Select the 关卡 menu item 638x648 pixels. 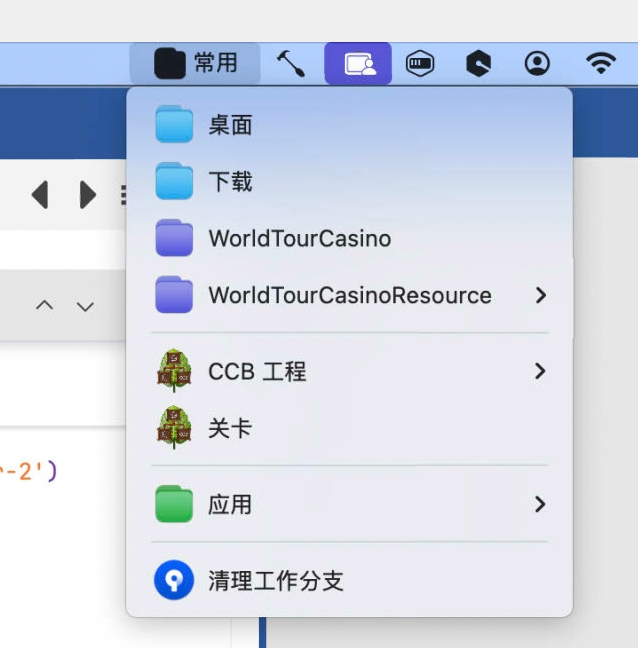[230, 429]
